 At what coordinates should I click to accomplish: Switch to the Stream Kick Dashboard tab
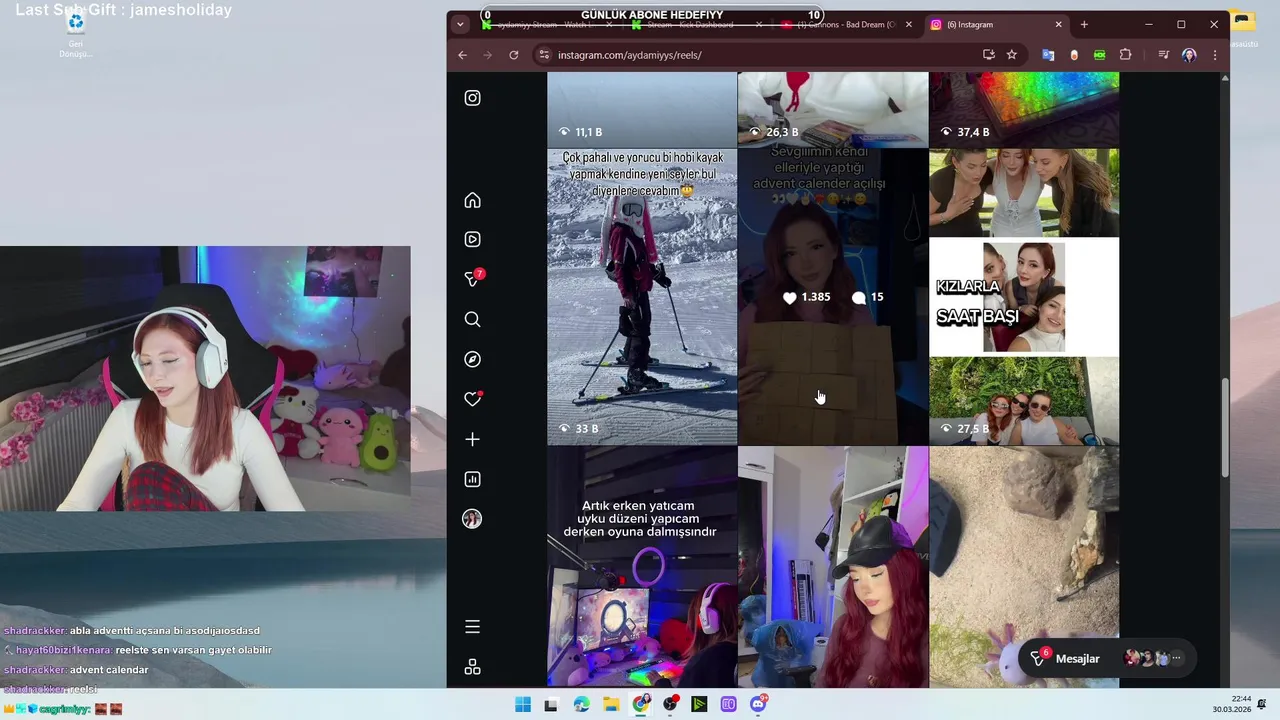click(x=696, y=24)
